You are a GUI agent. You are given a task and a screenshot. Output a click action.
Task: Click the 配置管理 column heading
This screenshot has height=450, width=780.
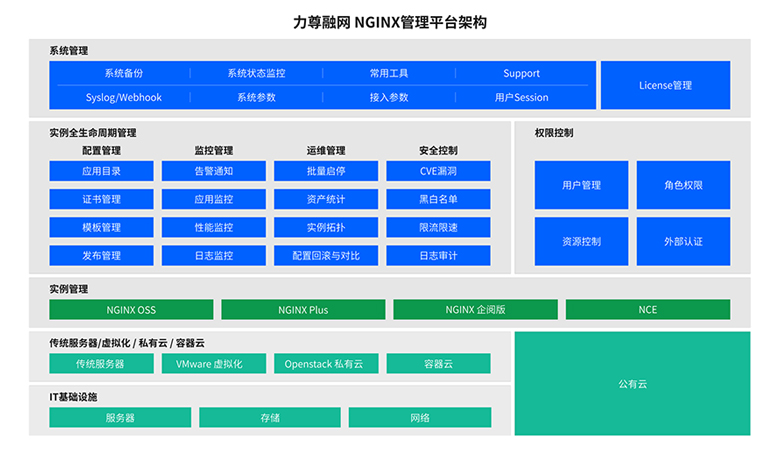(x=101, y=150)
